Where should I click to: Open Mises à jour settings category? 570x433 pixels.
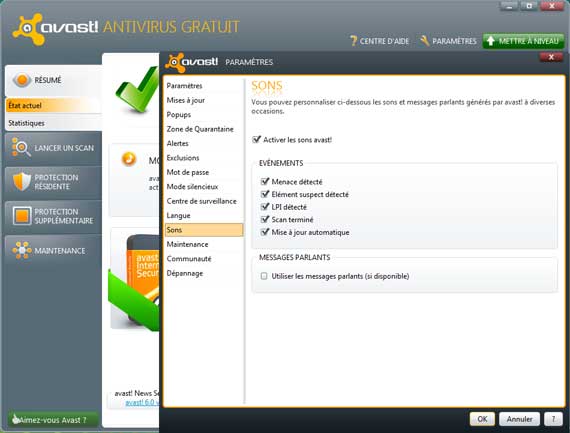204,100
